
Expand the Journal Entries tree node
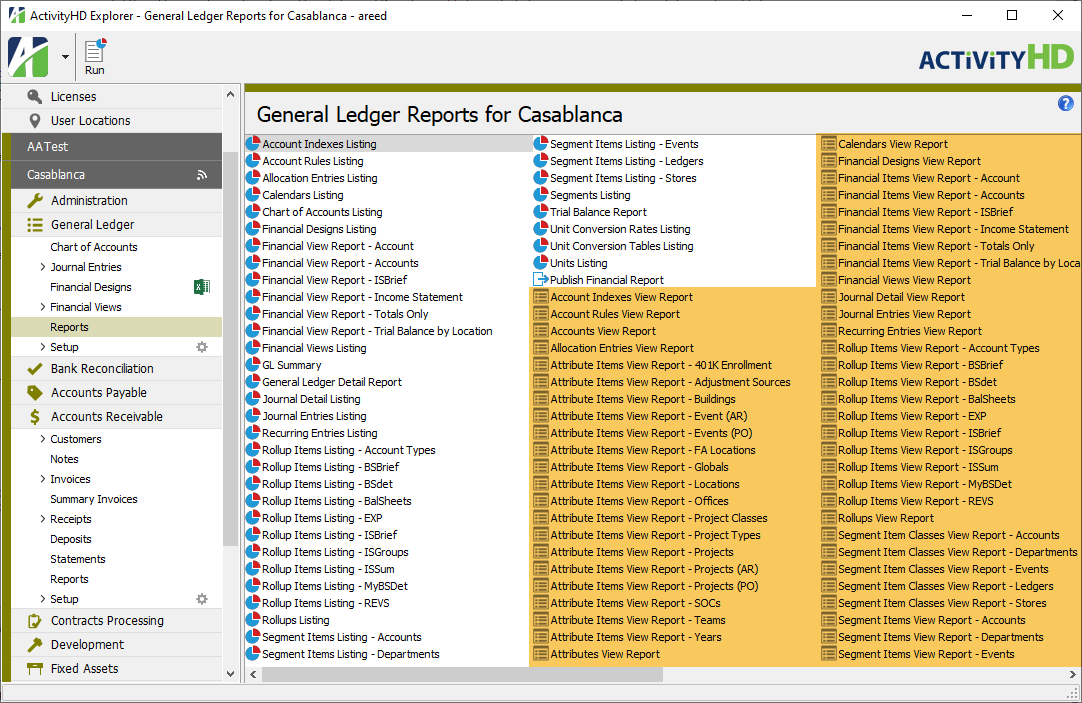tap(43, 267)
